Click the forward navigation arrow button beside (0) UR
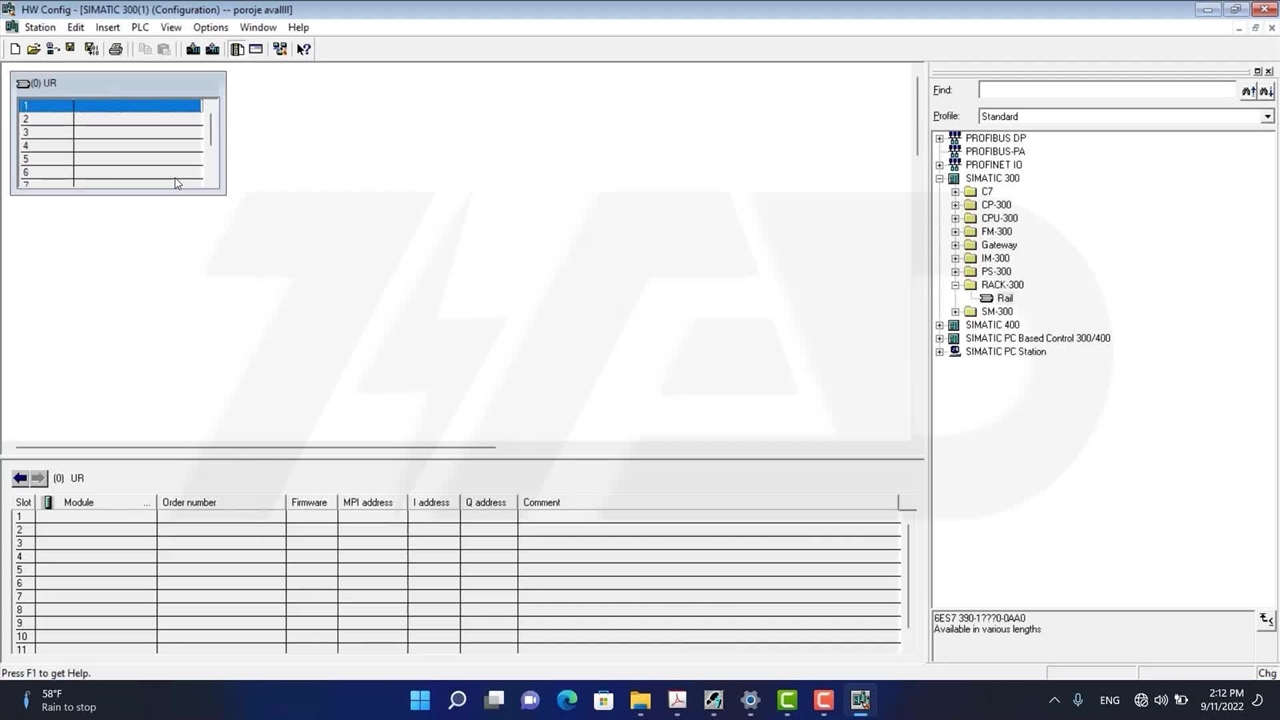The height and width of the screenshot is (720, 1280). click(38, 478)
